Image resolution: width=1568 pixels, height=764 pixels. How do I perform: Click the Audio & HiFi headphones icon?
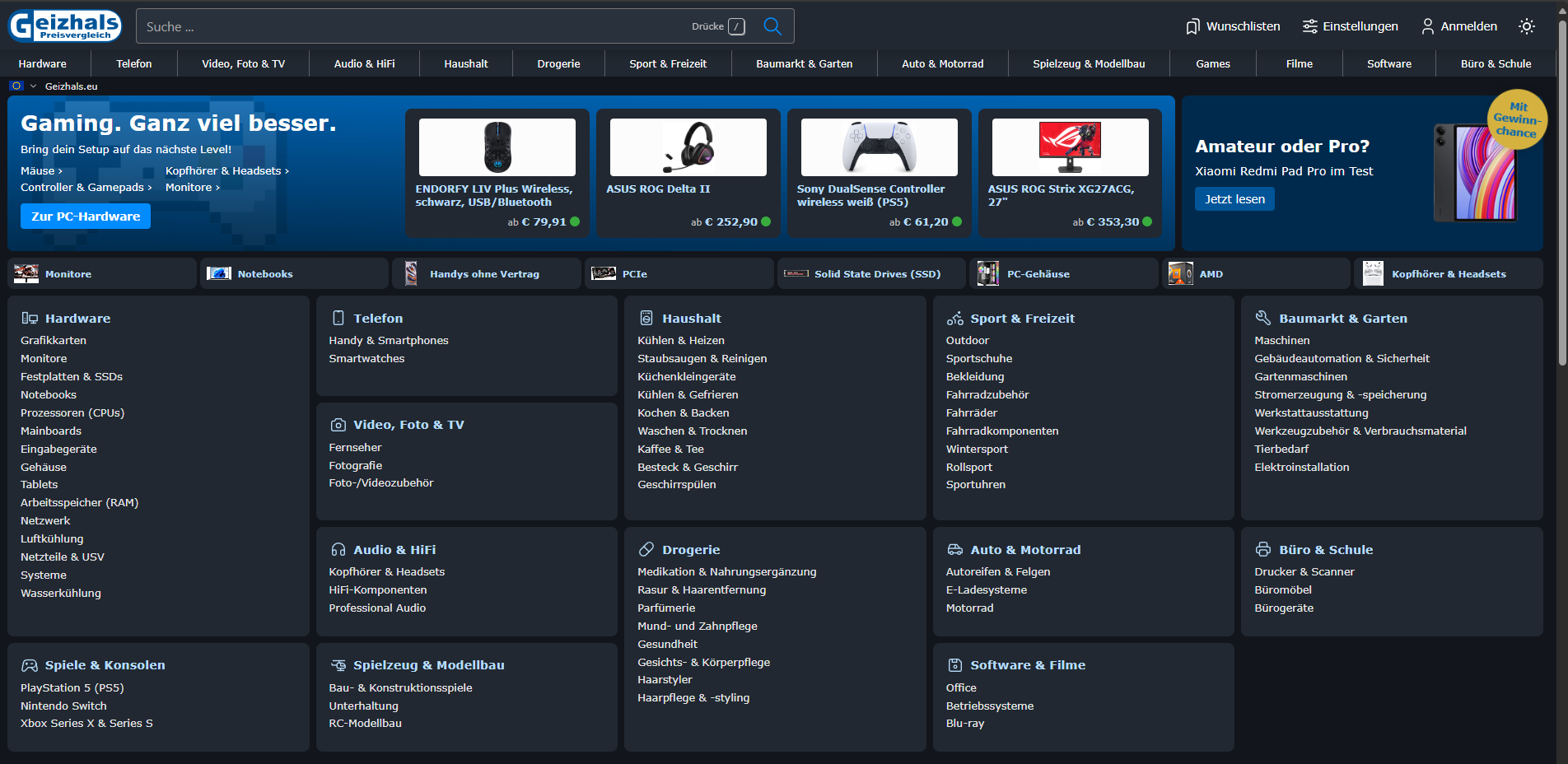pyautogui.click(x=338, y=550)
